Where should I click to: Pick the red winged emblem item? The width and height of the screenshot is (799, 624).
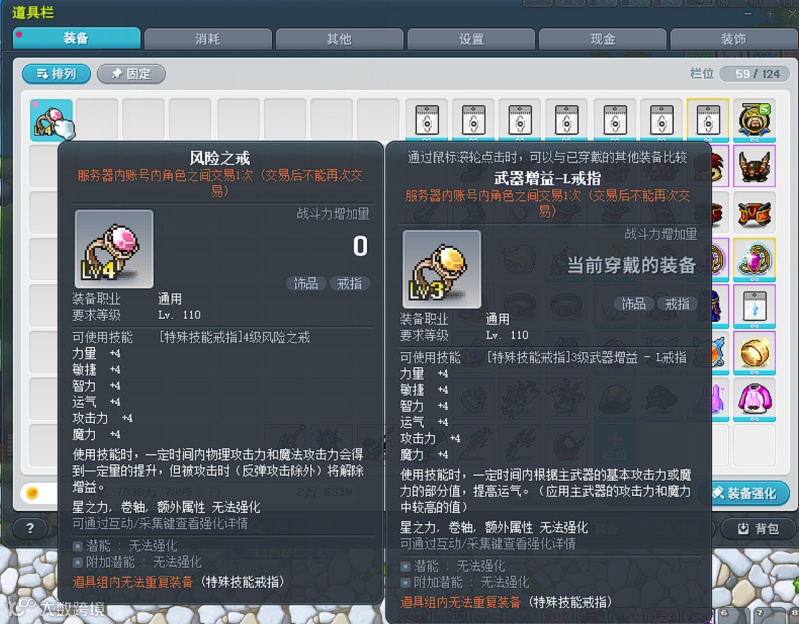coord(754,213)
